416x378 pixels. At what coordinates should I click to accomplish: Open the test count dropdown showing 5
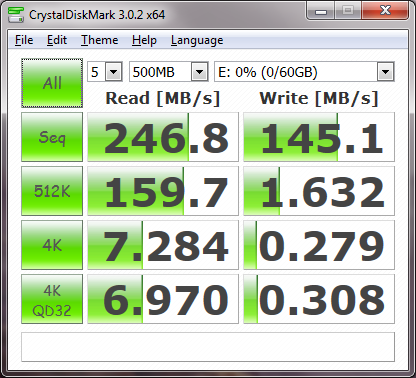[105, 72]
